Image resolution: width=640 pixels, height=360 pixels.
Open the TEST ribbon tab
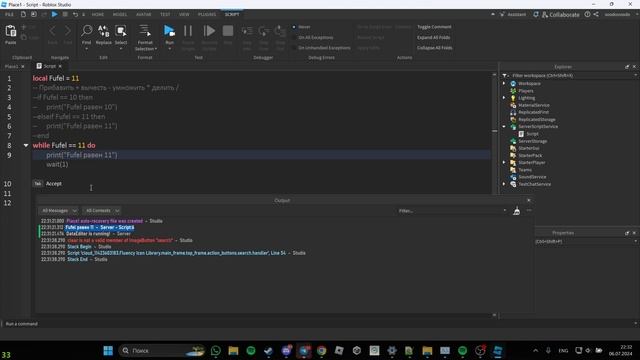point(165,14)
